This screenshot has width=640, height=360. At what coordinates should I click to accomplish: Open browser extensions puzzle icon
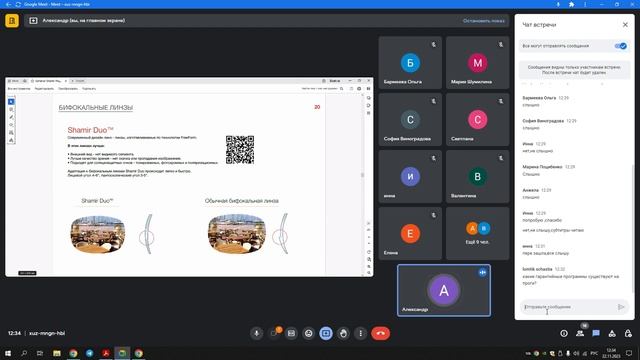tap(571, 4)
